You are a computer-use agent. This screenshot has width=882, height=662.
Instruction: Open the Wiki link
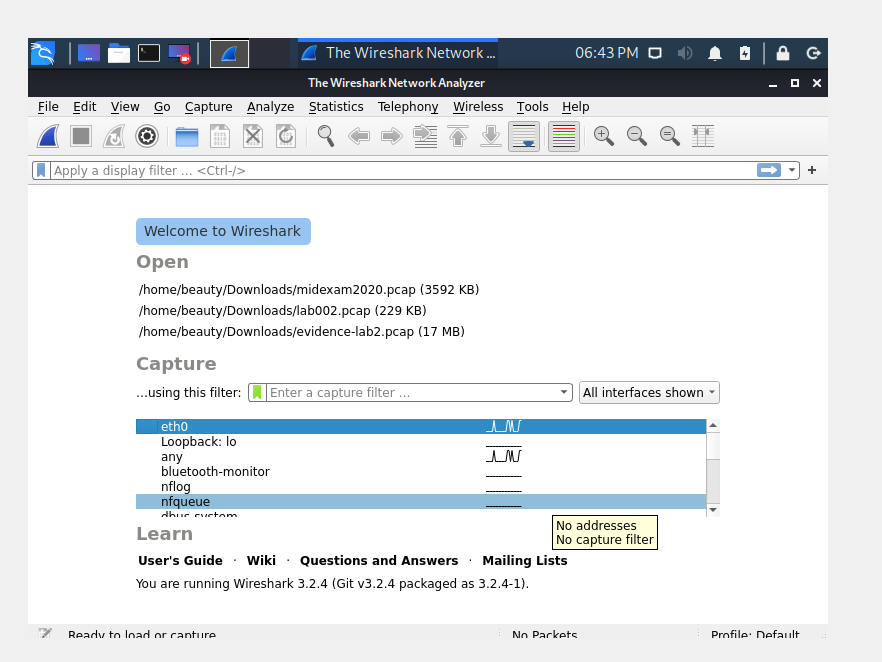coord(261,561)
